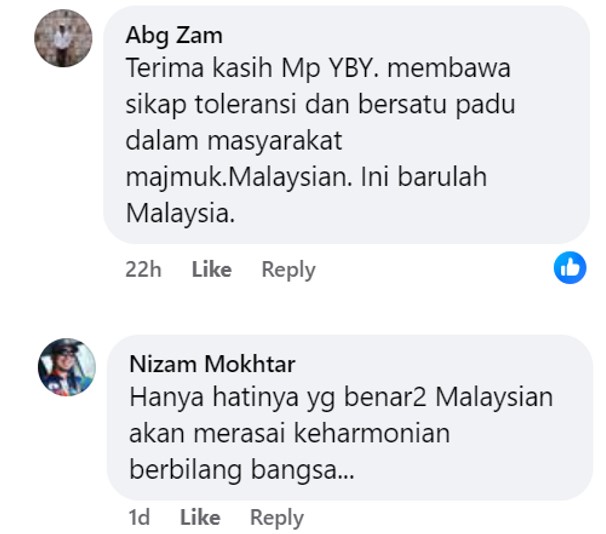The height and width of the screenshot is (534, 606).
Task: Open the 22h timestamp permalink
Action: click(x=143, y=269)
